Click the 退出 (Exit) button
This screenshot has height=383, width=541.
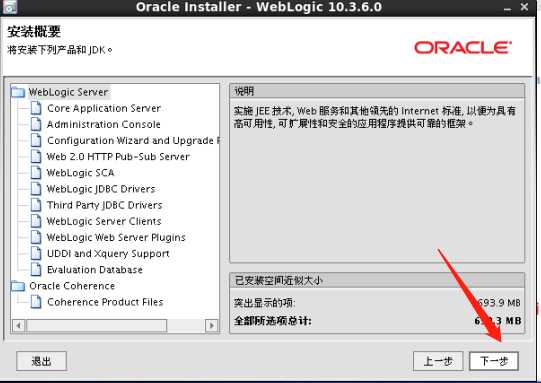(x=41, y=361)
